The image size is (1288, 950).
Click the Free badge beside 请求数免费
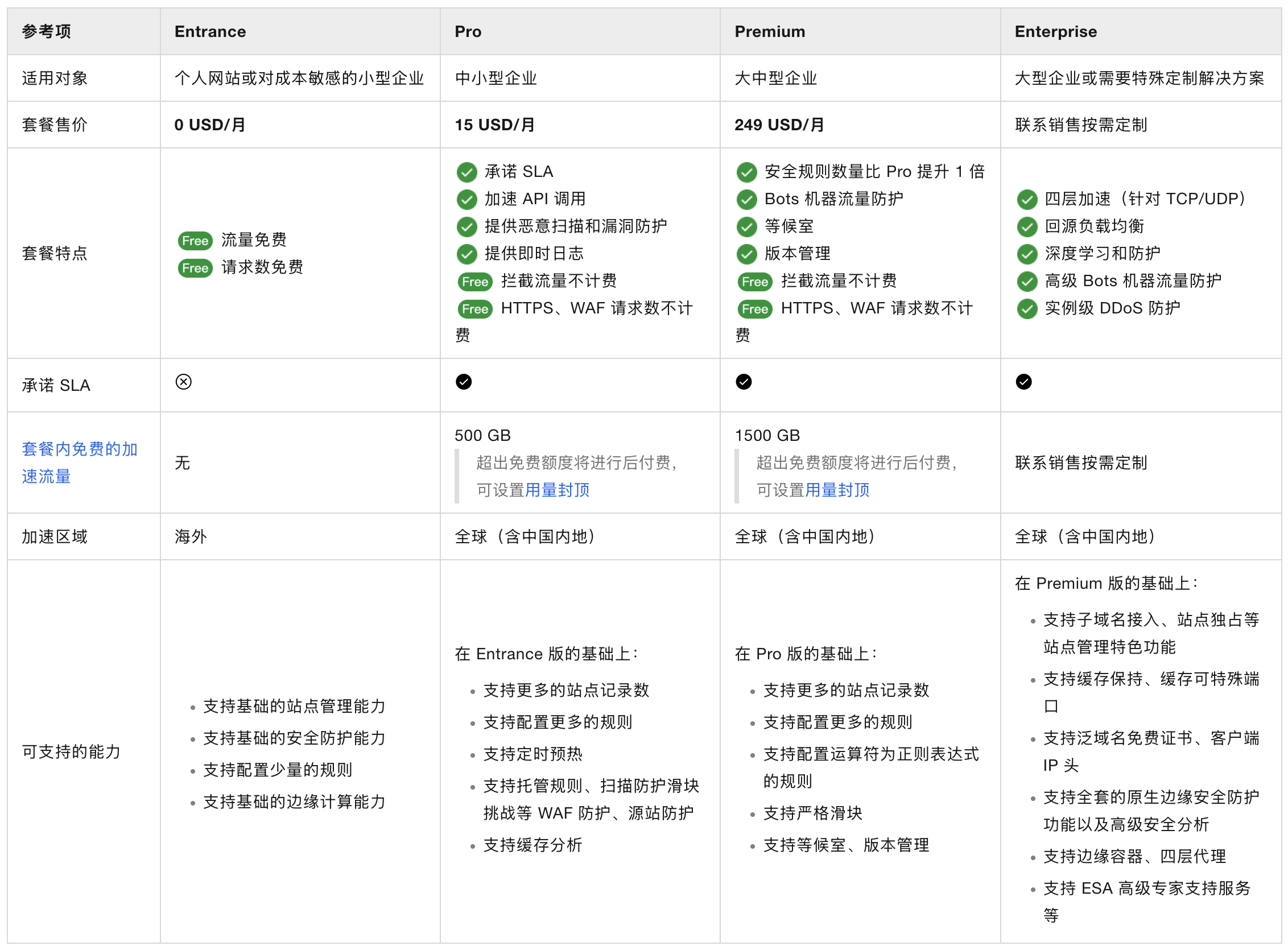point(196,269)
